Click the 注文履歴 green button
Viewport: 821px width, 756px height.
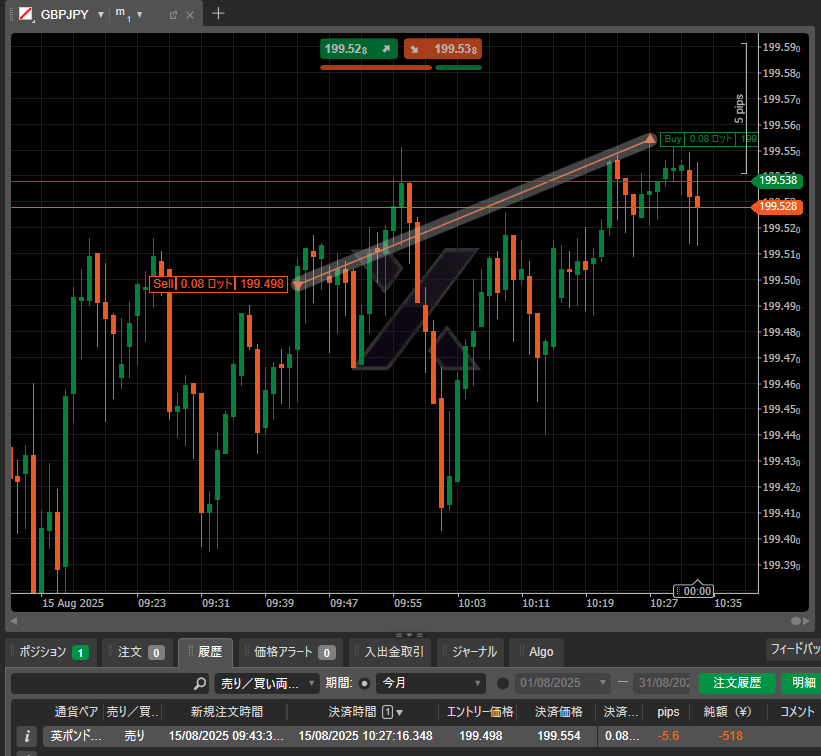click(x=737, y=684)
